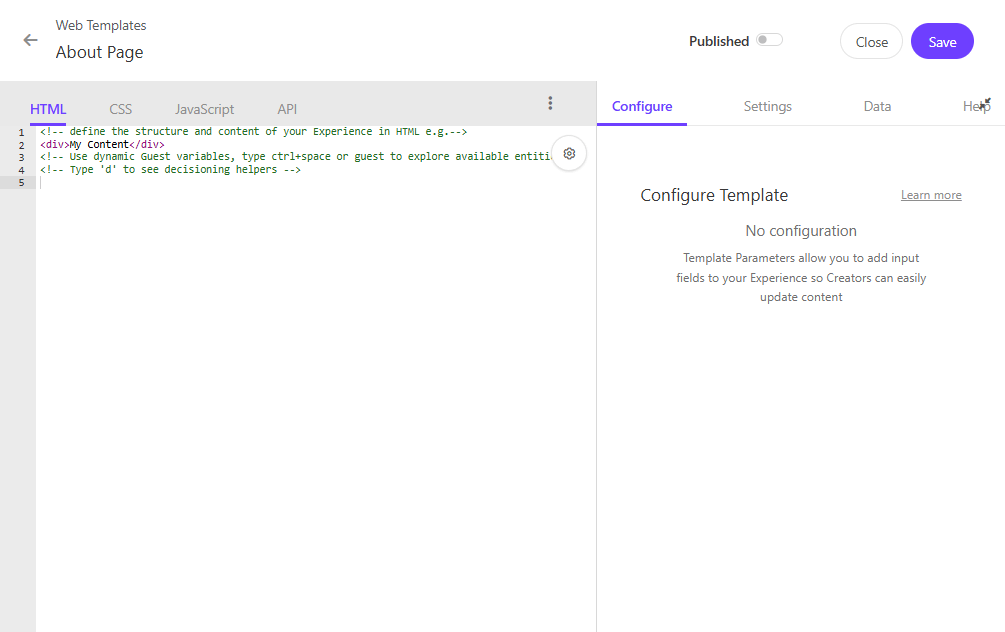Open the JavaScript editor tab
This screenshot has width=1005, height=632.
pyautogui.click(x=204, y=109)
